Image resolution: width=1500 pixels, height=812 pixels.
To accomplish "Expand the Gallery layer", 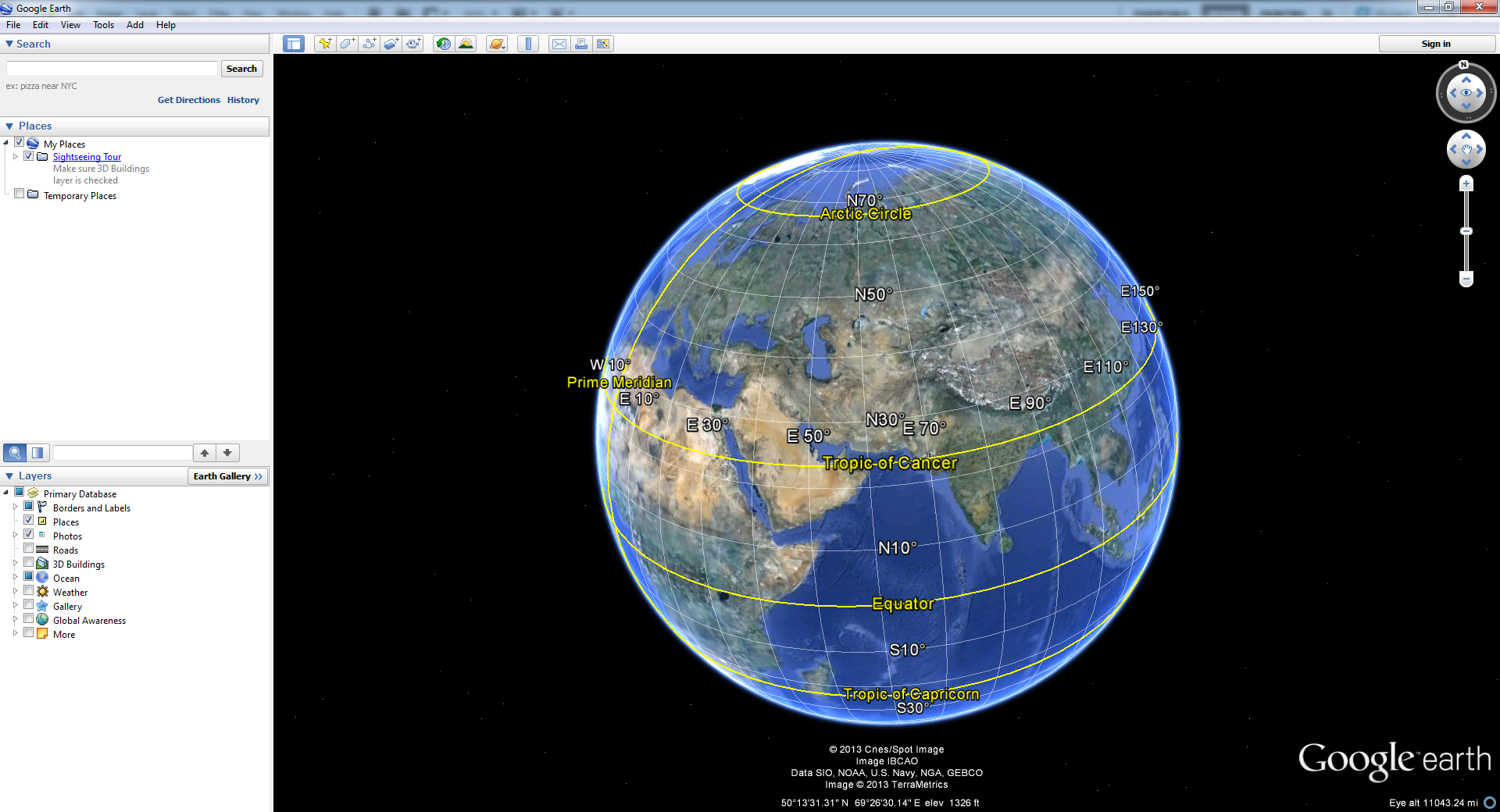I will pyautogui.click(x=15, y=606).
